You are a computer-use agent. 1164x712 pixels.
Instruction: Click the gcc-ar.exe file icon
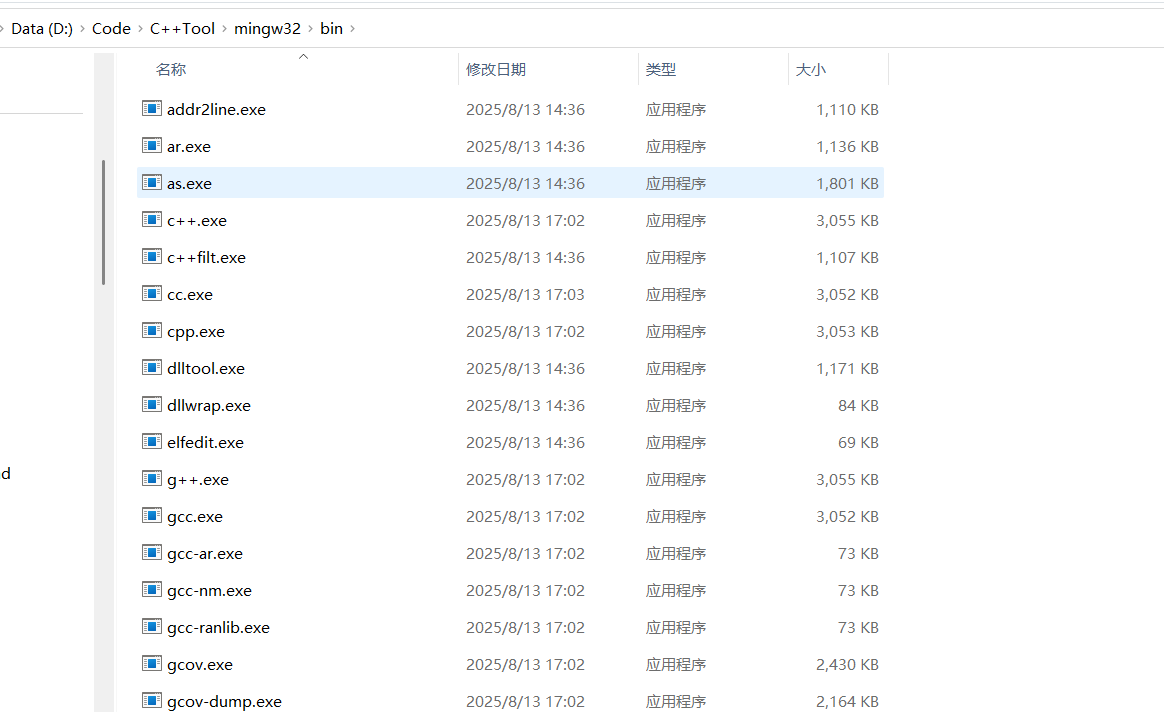click(x=151, y=552)
